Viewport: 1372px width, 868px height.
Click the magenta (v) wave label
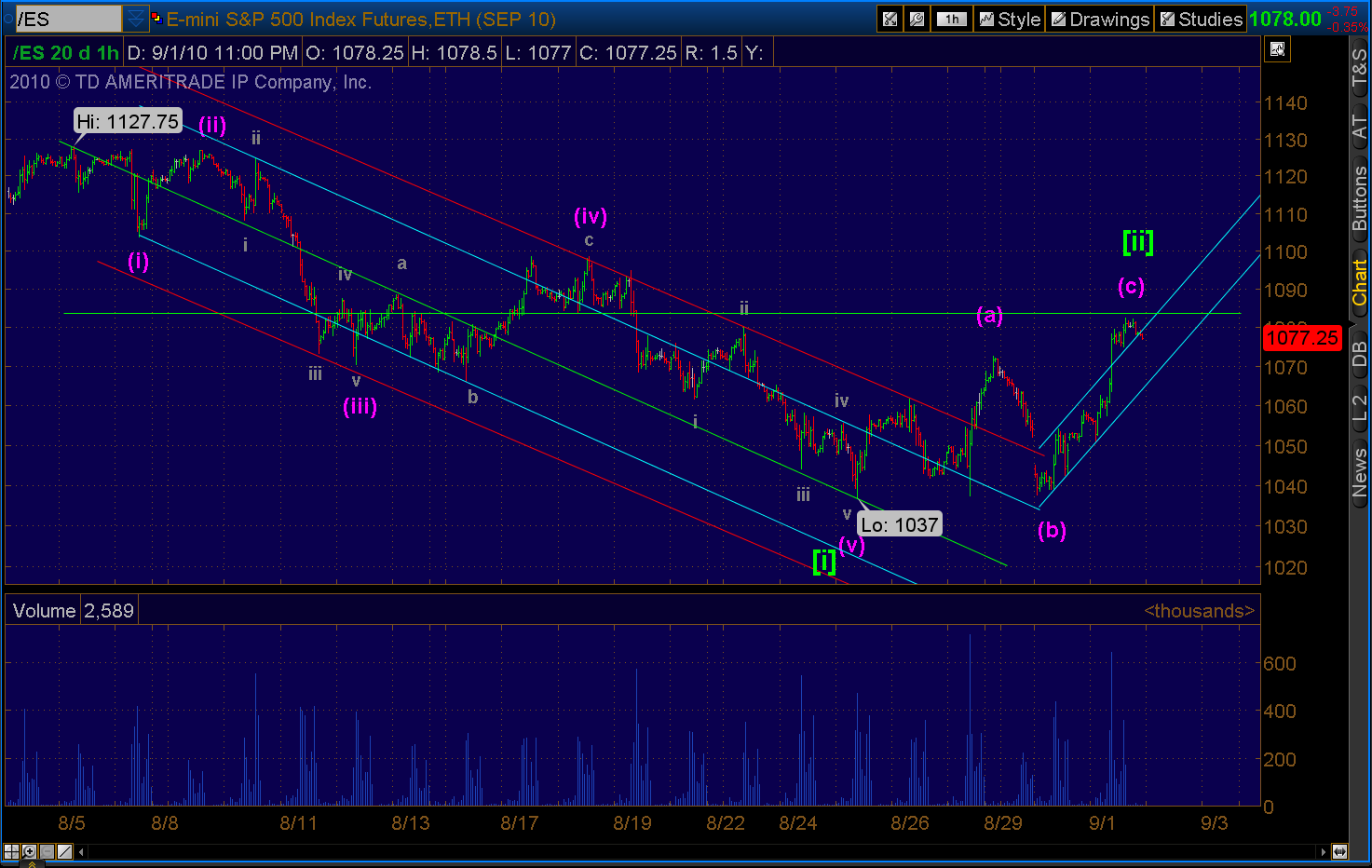click(851, 545)
